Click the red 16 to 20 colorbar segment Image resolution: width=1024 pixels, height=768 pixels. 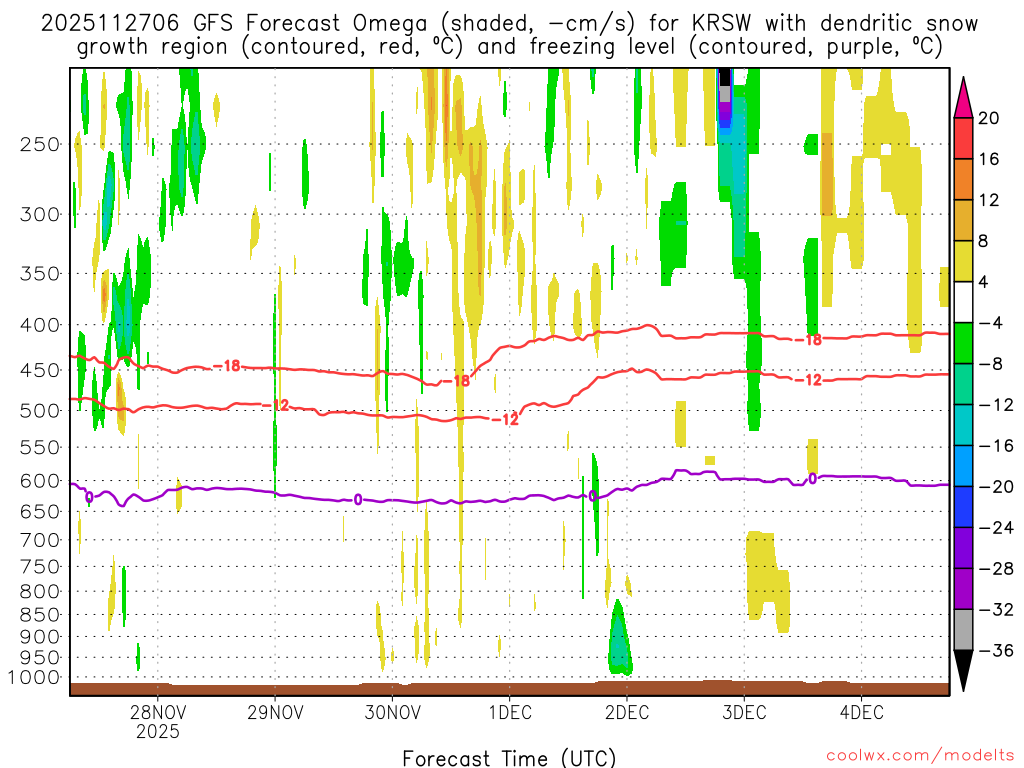pos(963,138)
